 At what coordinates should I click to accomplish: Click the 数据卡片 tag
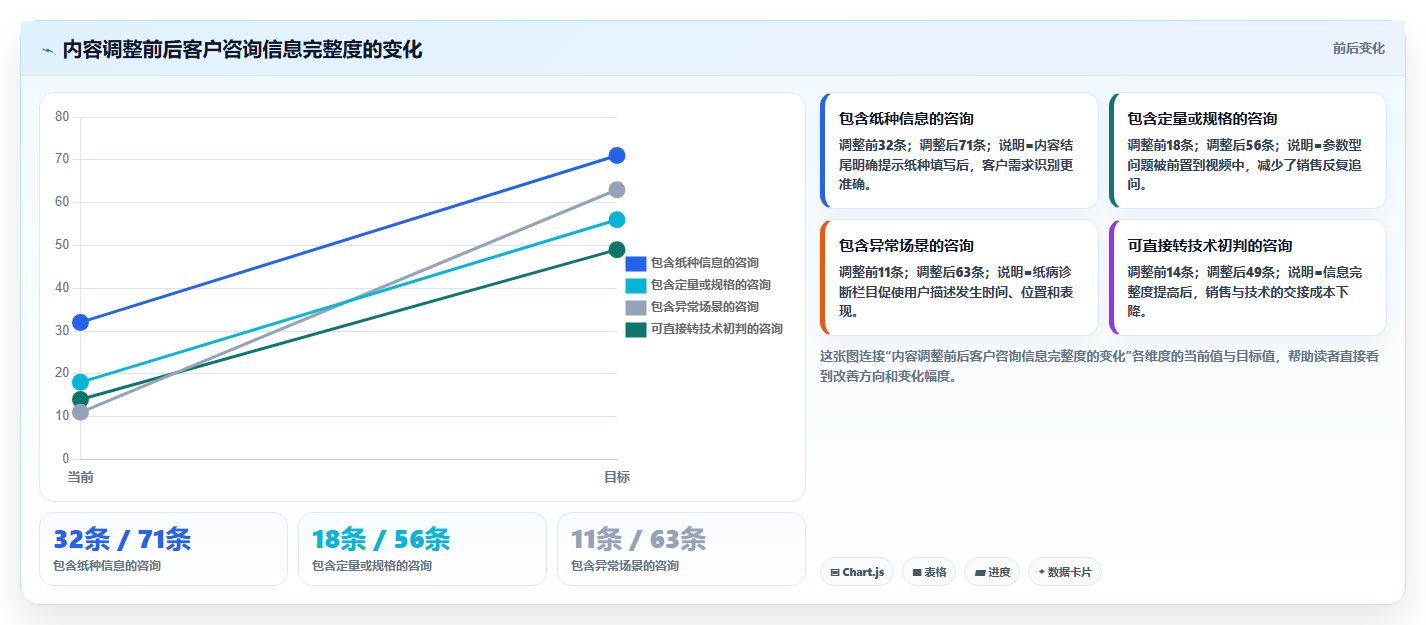(x=1065, y=572)
